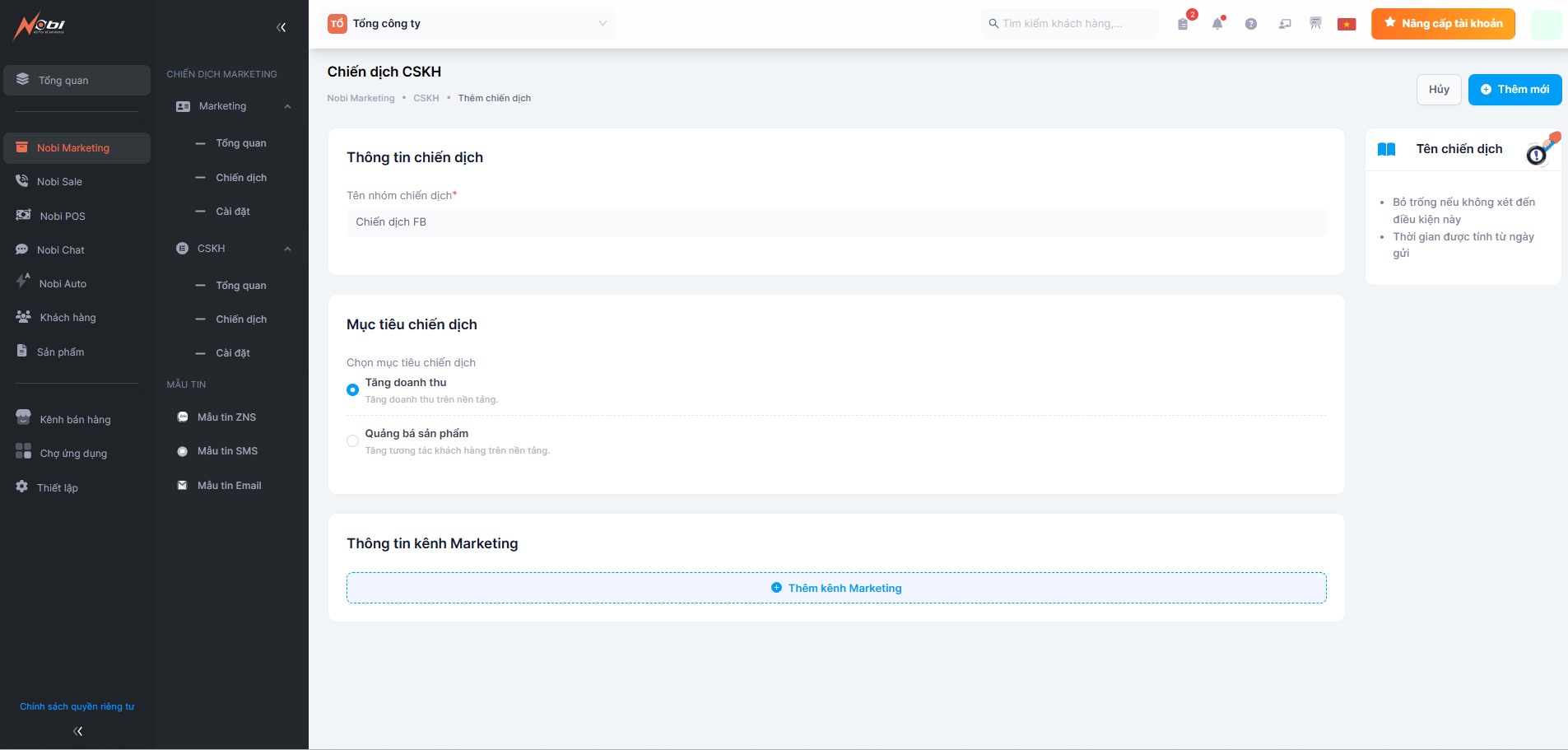Click the Nobi logo in sidebar
Viewport: 1568px width, 750px height.
(x=40, y=26)
